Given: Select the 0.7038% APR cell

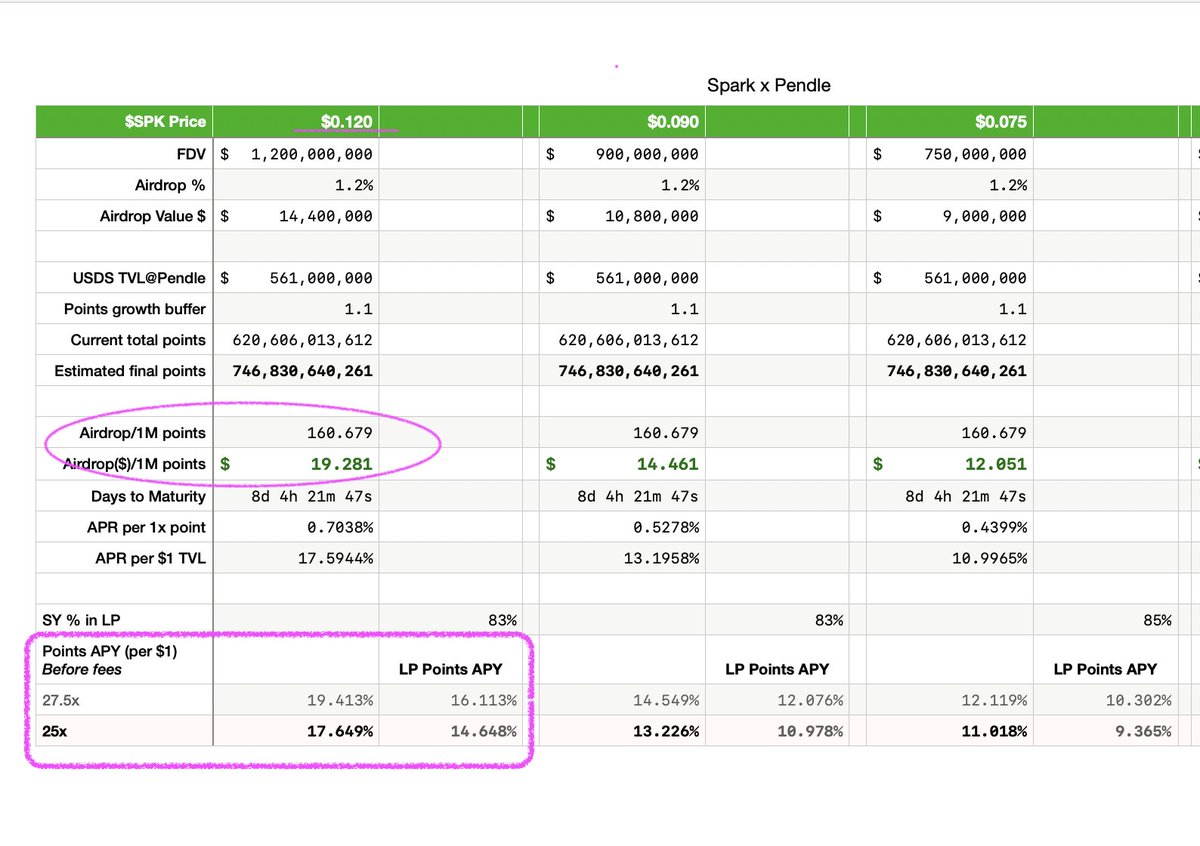Looking at the screenshot, I should click(296, 527).
